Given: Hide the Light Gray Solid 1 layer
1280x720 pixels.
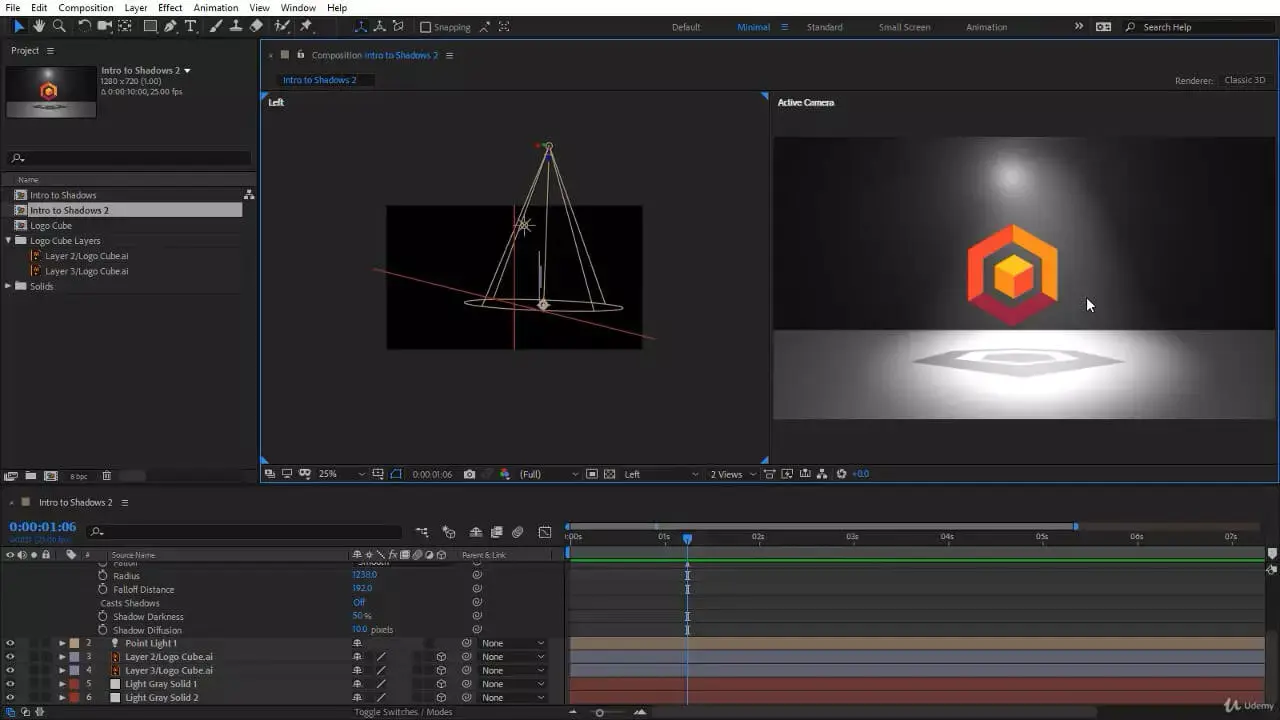Looking at the screenshot, I should point(10,684).
